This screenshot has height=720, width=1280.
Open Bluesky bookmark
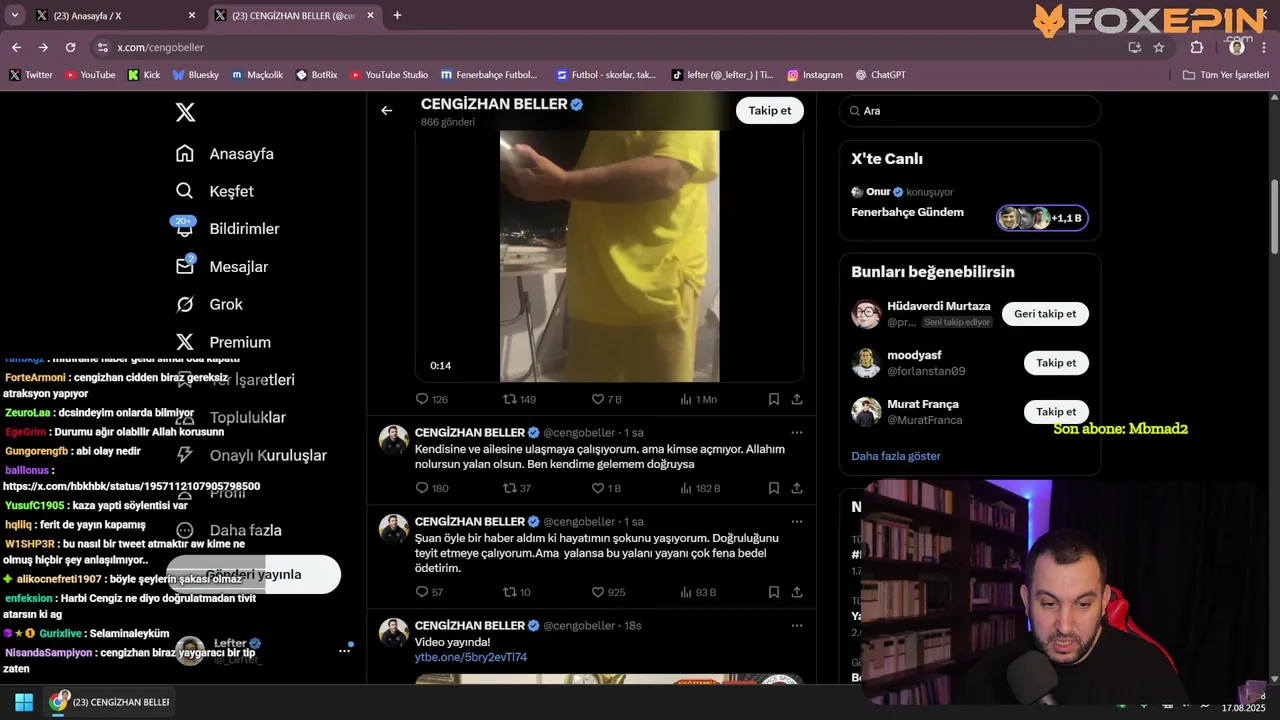(196, 75)
